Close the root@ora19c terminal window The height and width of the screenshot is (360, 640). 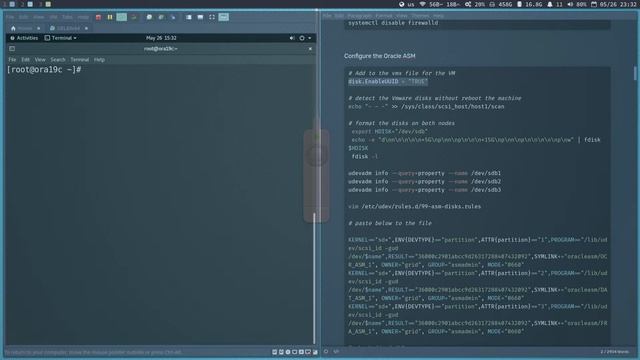310,49
